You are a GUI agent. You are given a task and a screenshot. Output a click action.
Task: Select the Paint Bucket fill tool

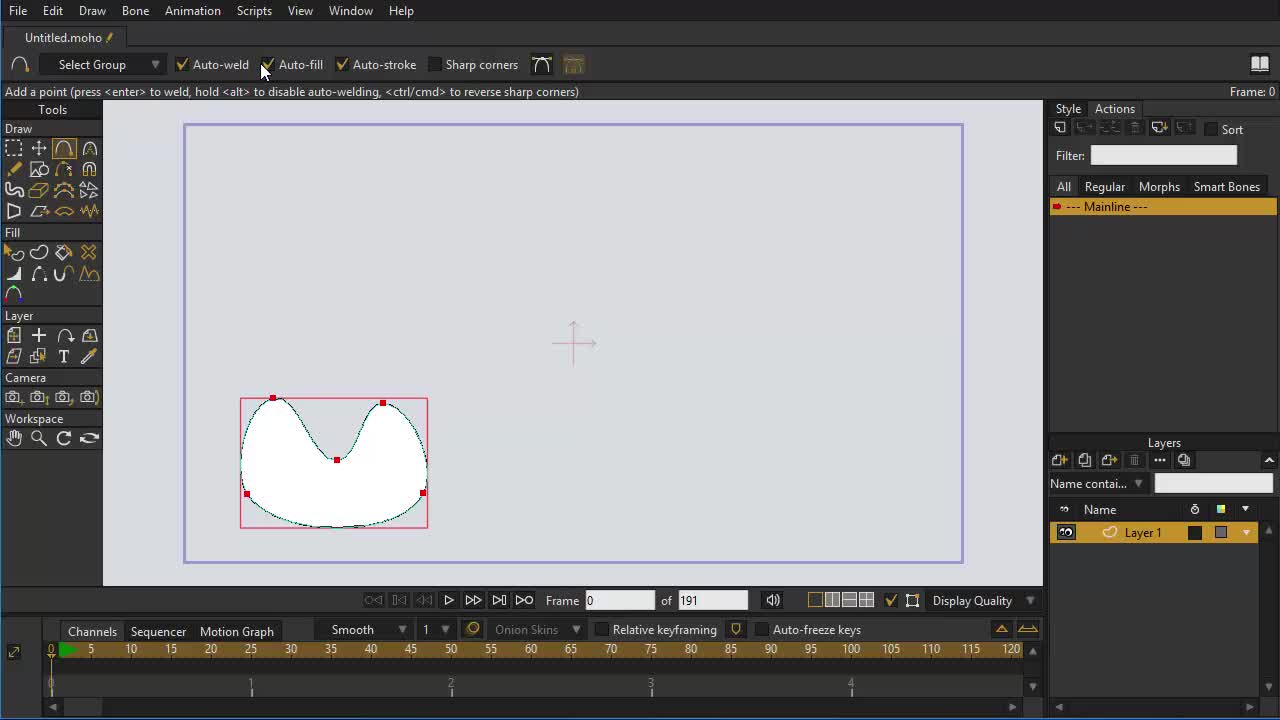(x=64, y=253)
